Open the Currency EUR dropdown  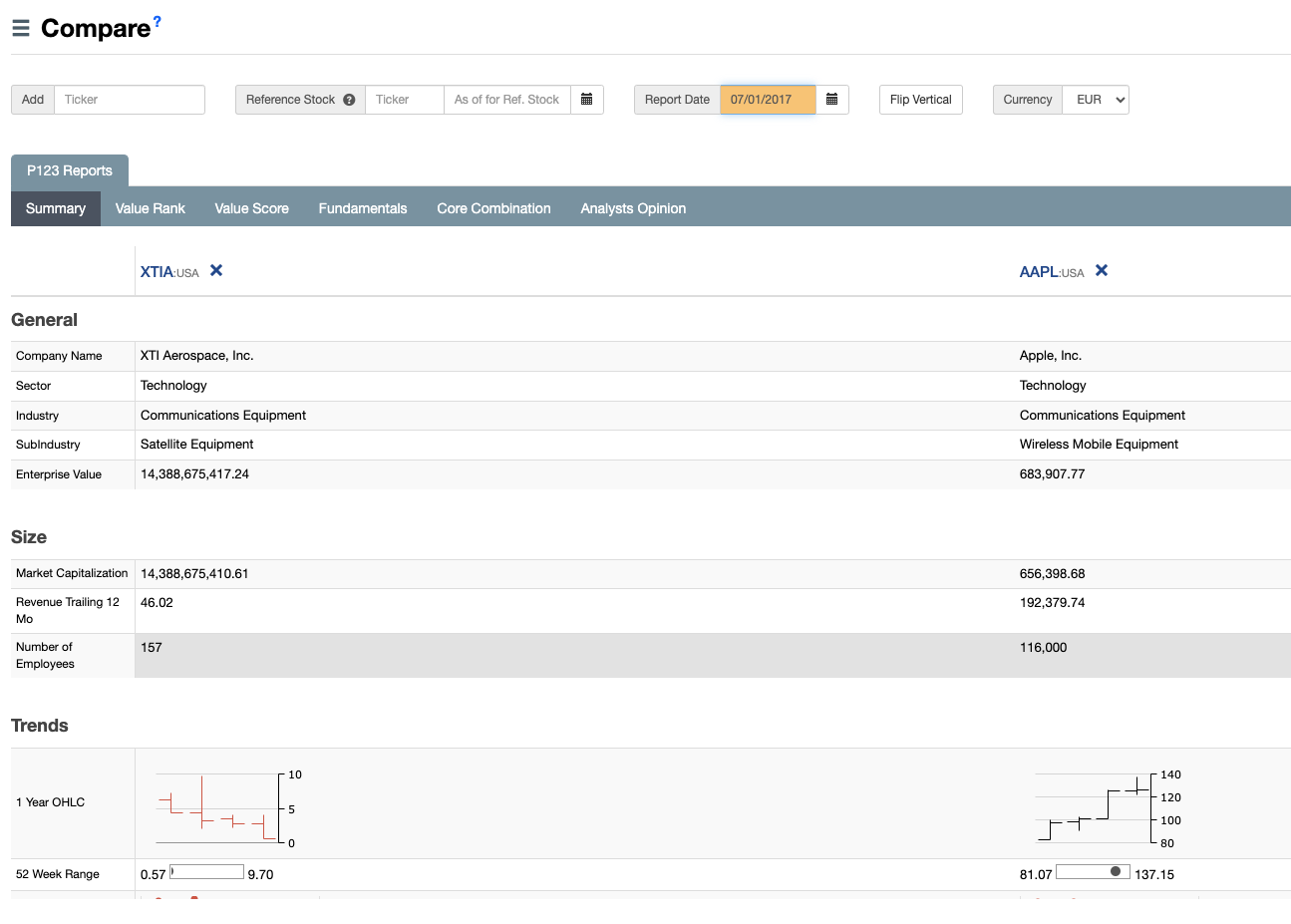coord(1096,100)
